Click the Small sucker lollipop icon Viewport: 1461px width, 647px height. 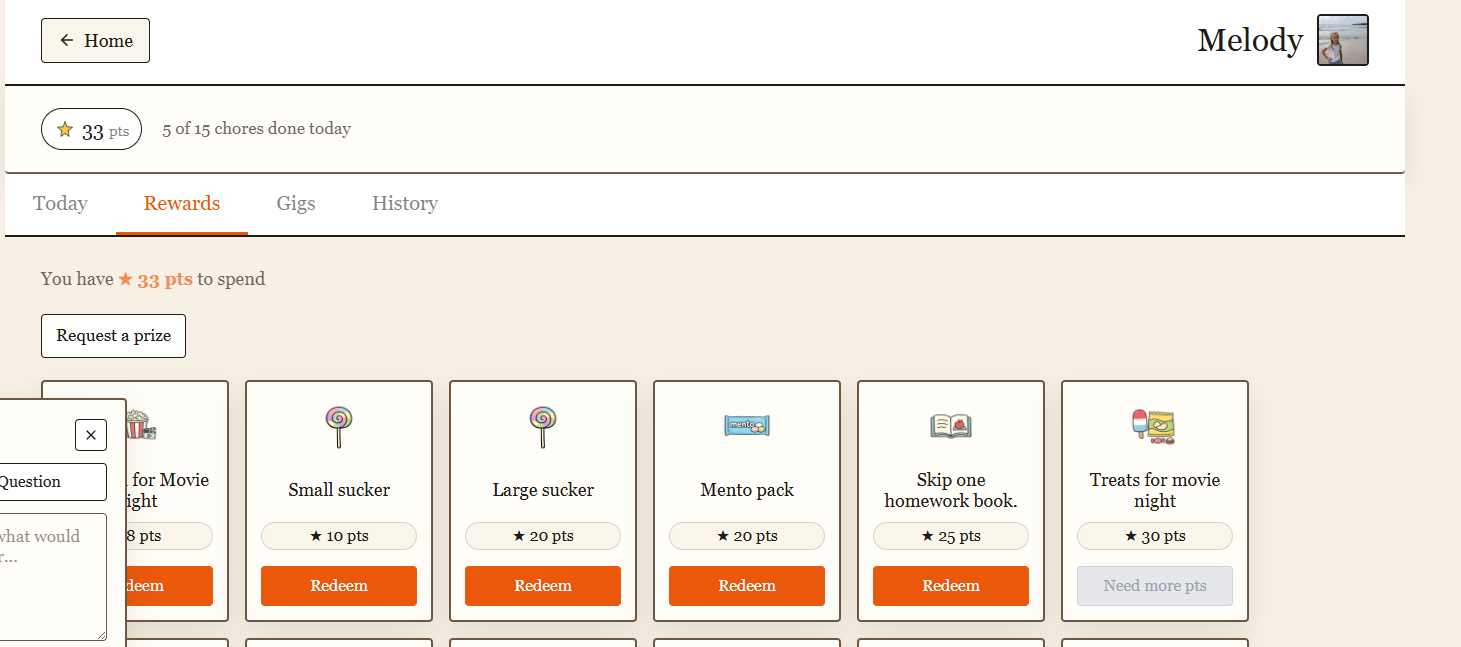[x=339, y=426]
